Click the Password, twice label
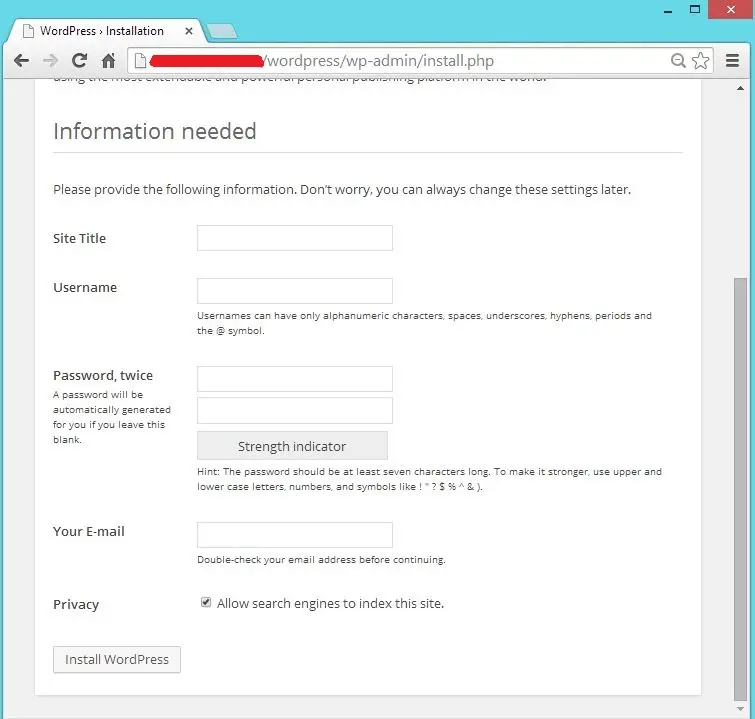Viewport: 755px width, 719px height. [x=103, y=375]
